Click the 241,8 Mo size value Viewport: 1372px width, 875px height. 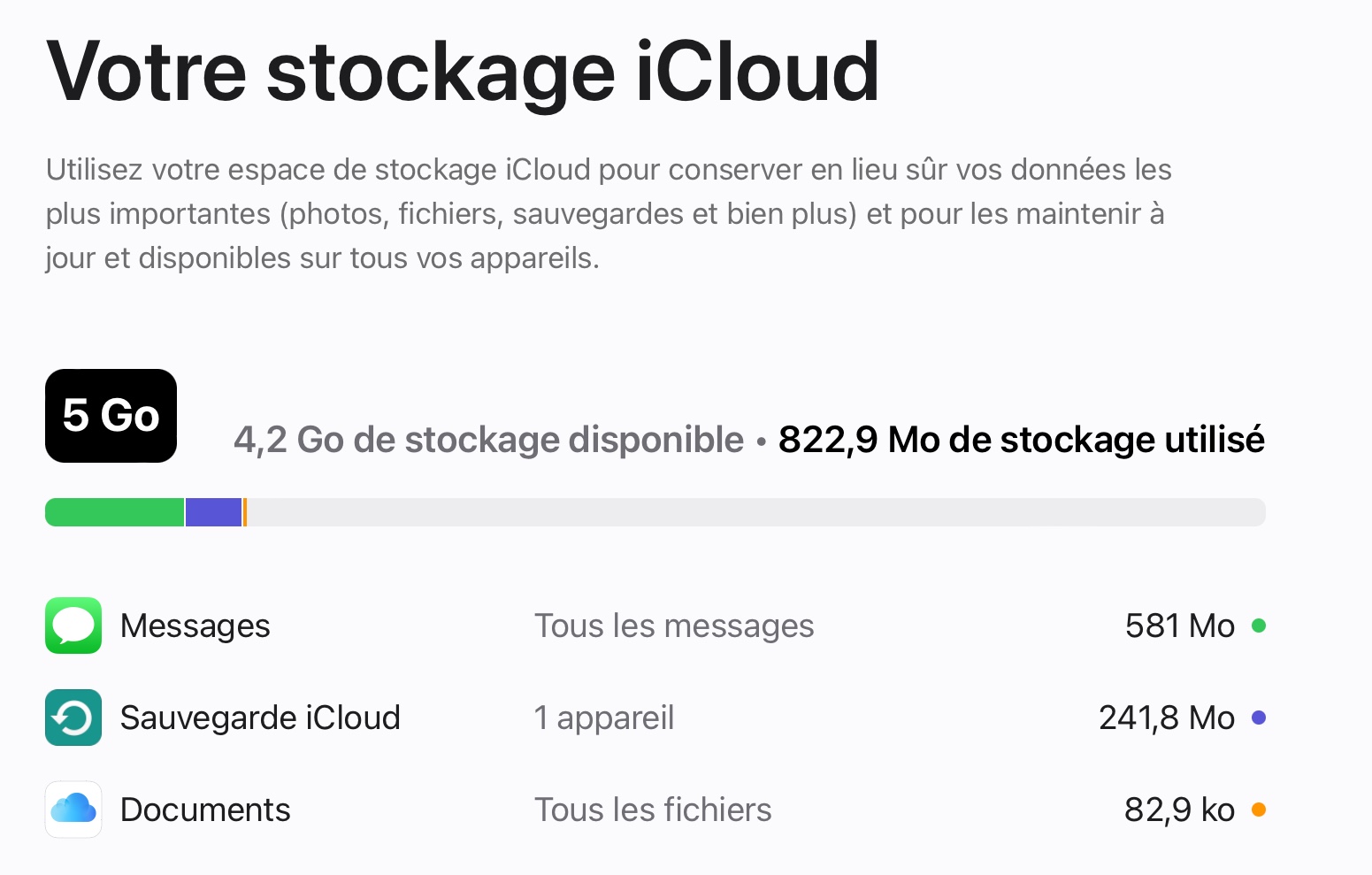click(1166, 718)
